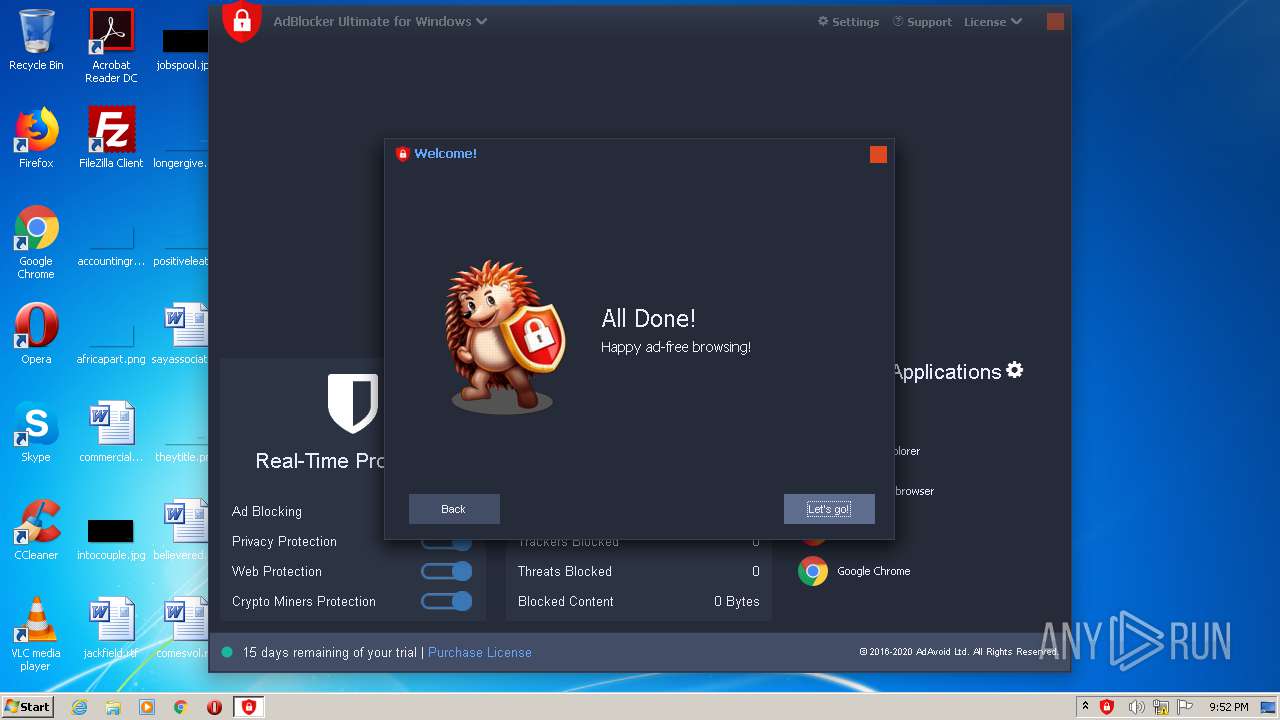Click AdBlocker tray icon in notification area

1107,707
